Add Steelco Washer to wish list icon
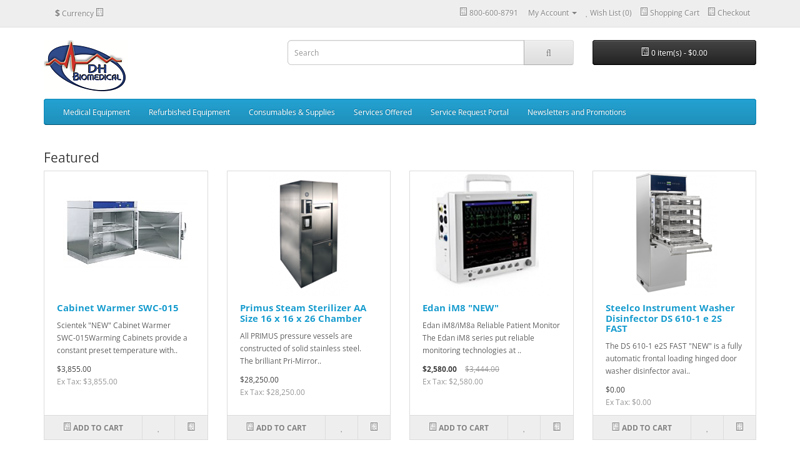Image resolution: width=800 pixels, height=450 pixels. click(707, 428)
